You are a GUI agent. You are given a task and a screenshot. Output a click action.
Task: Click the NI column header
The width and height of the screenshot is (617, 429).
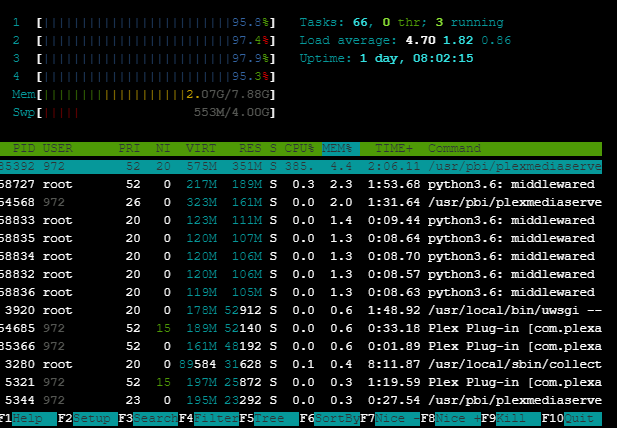pyautogui.click(x=163, y=149)
